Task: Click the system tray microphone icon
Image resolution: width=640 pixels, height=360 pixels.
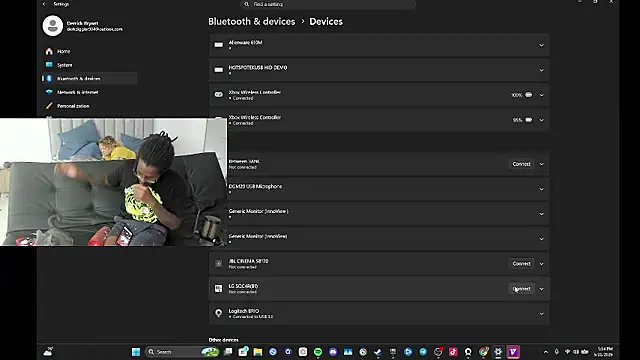Action: (557, 352)
